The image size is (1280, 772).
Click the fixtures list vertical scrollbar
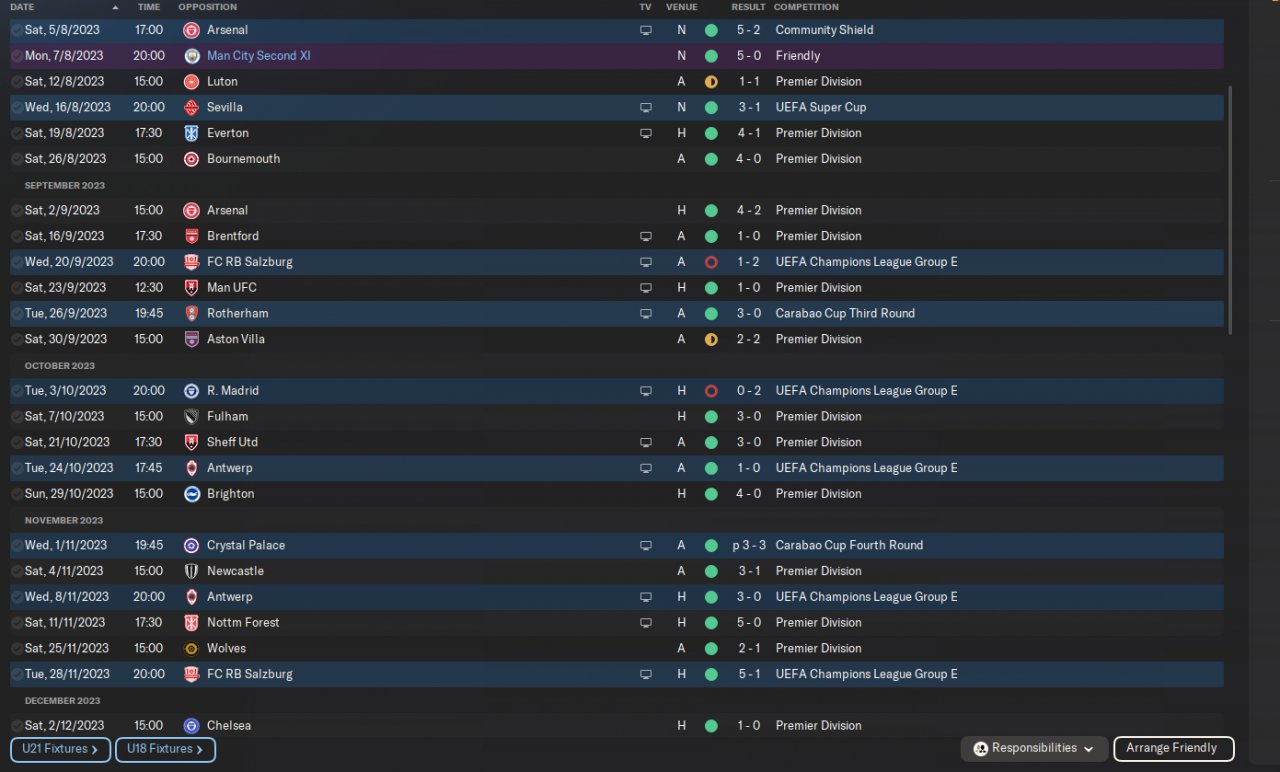tap(1231, 210)
